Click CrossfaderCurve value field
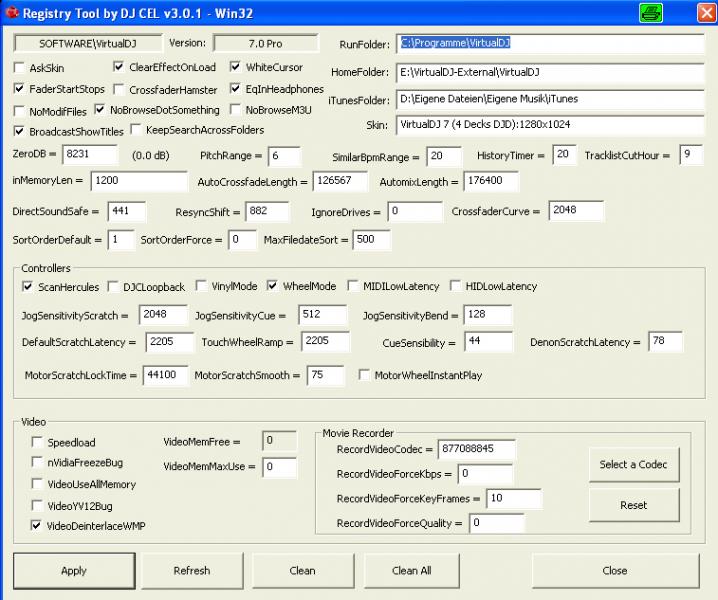Image resolution: width=718 pixels, height=600 pixels. coord(576,210)
